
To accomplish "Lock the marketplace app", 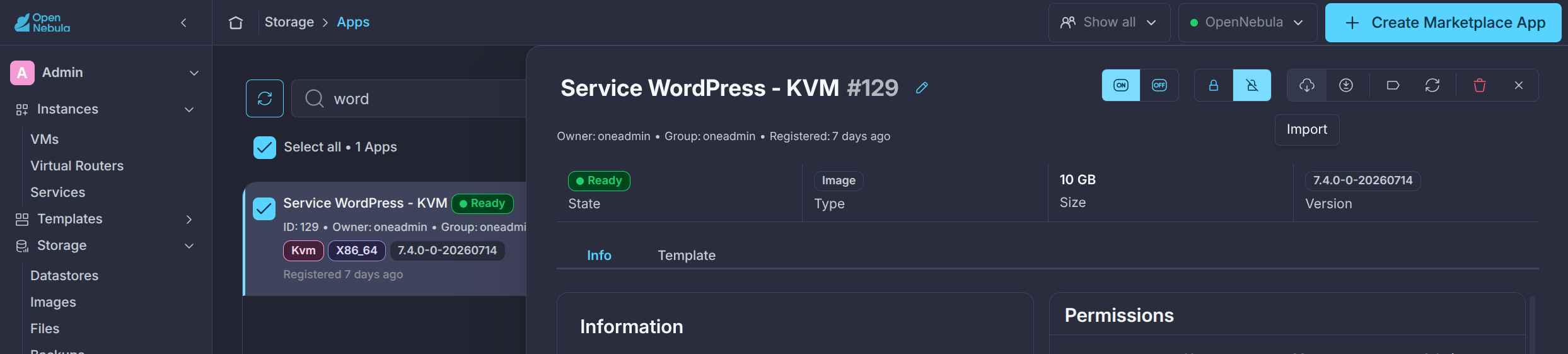I will click(1214, 85).
